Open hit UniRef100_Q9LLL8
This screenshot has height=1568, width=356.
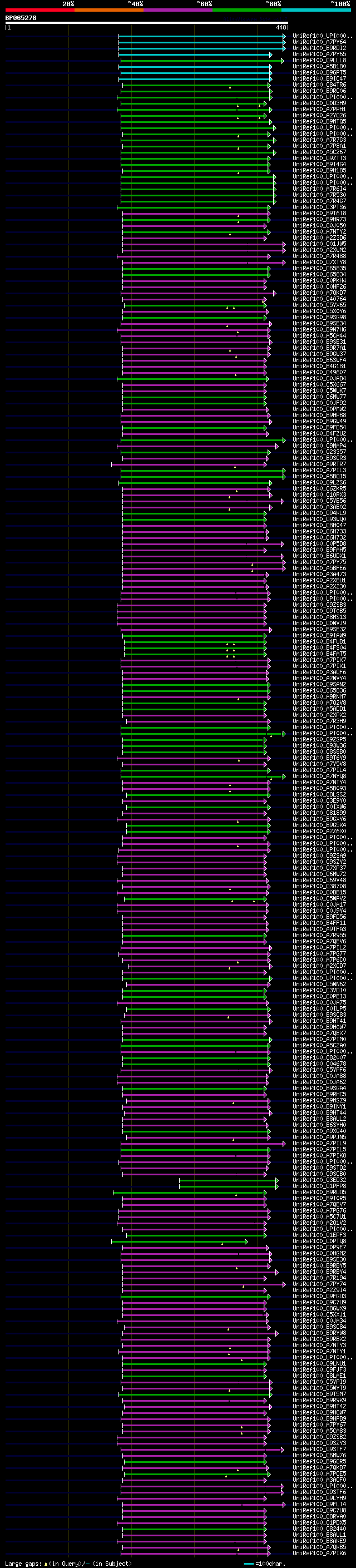tap(319, 60)
